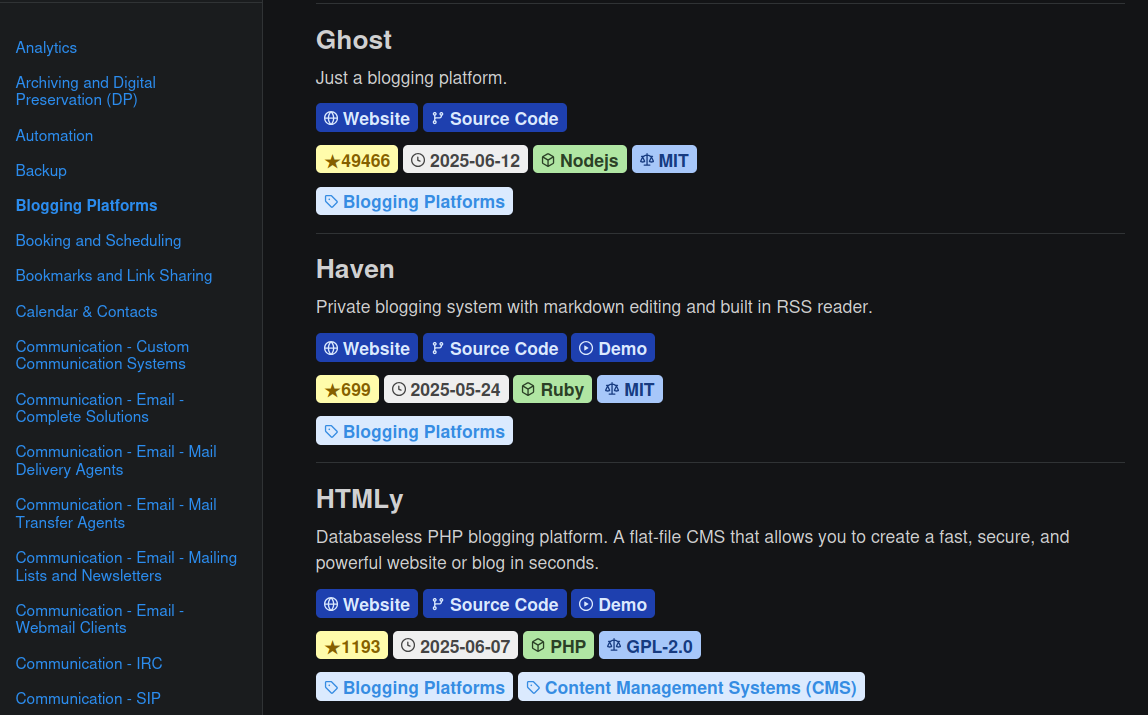This screenshot has width=1148, height=715.
Task: Open Communication - Custom Communication Systems
Action: click(x=102, y=355)
